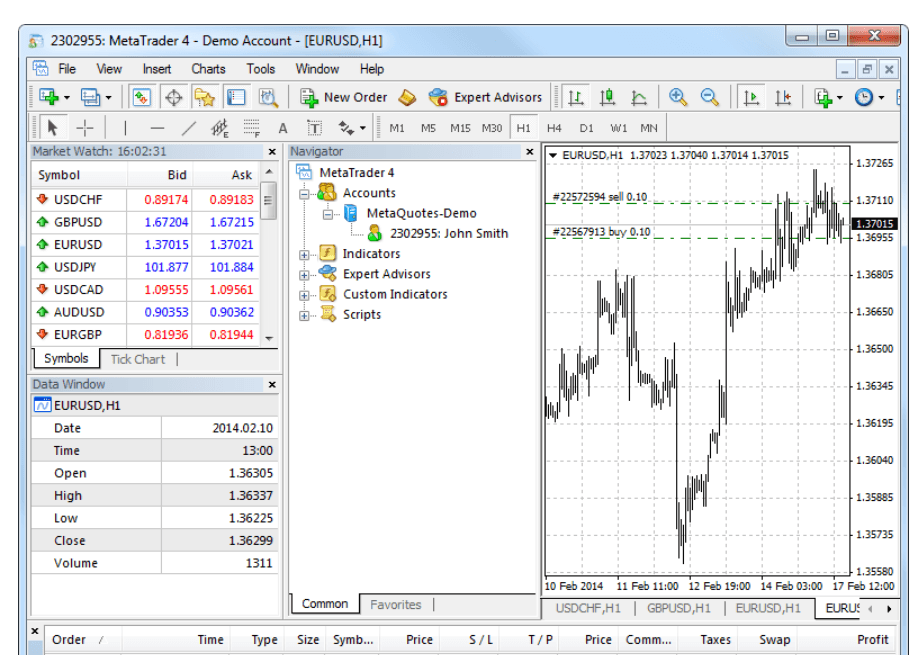Click the New Order button

(x=343, y=97)
